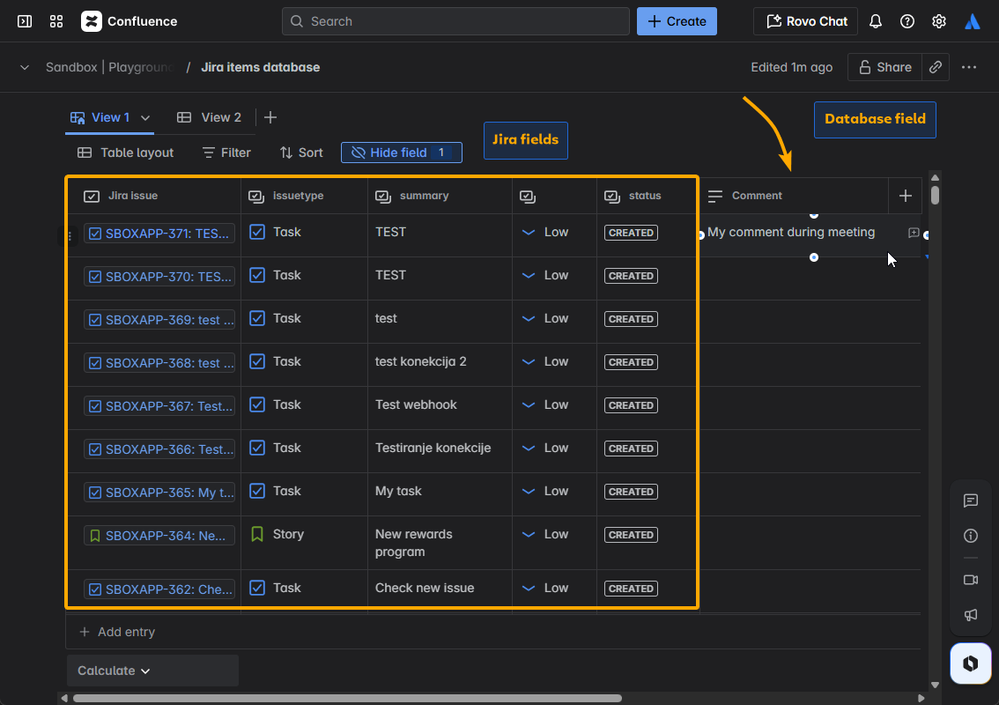Open the Calculate dropdown
Screen dimensions: 999x705
coord(114,671)
